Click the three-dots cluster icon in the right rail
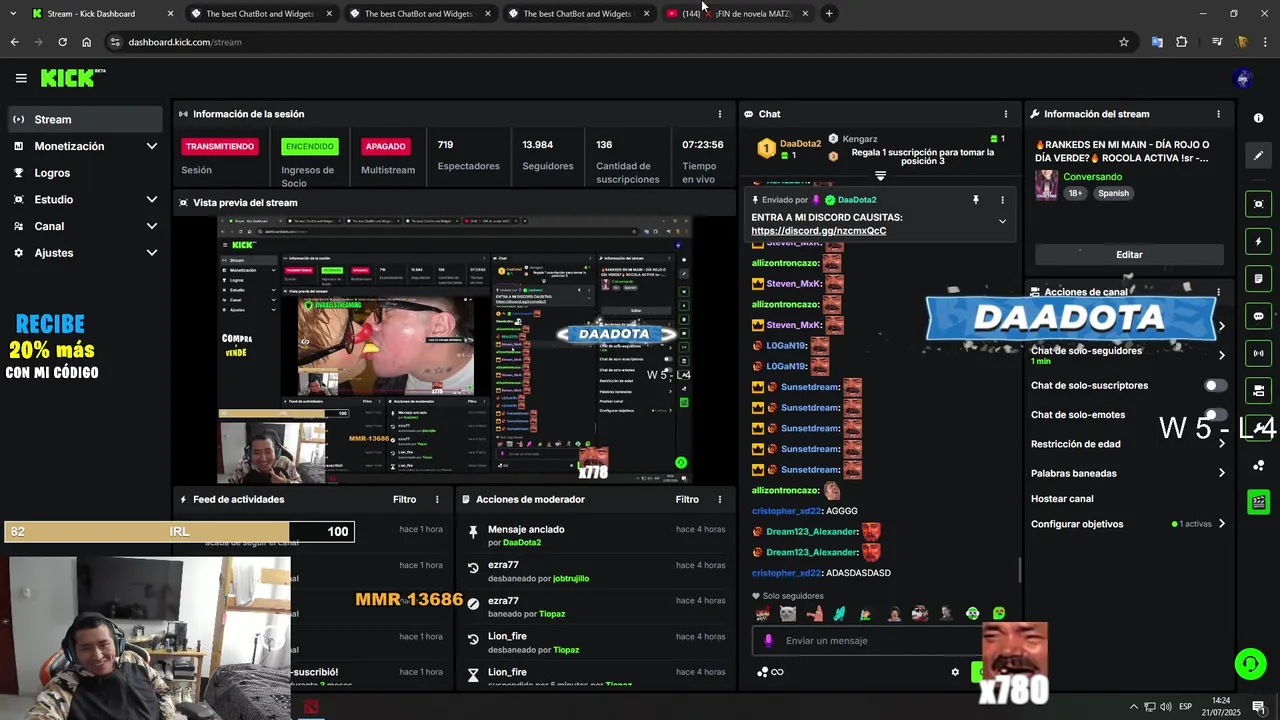The height and width of the screenshot is (720, 1280). [1258, 466]
